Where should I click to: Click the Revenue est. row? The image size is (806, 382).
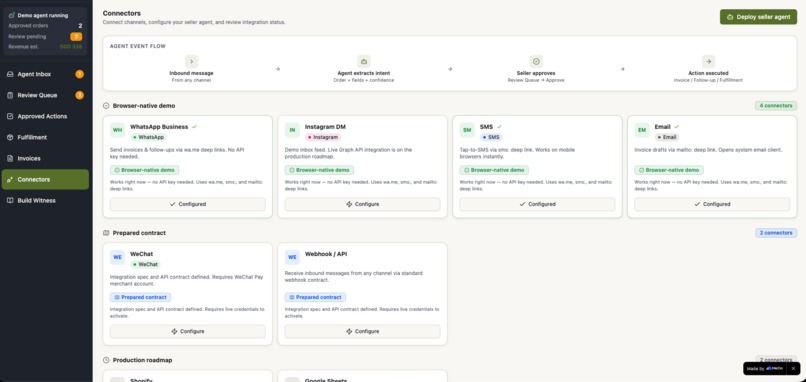45,47
